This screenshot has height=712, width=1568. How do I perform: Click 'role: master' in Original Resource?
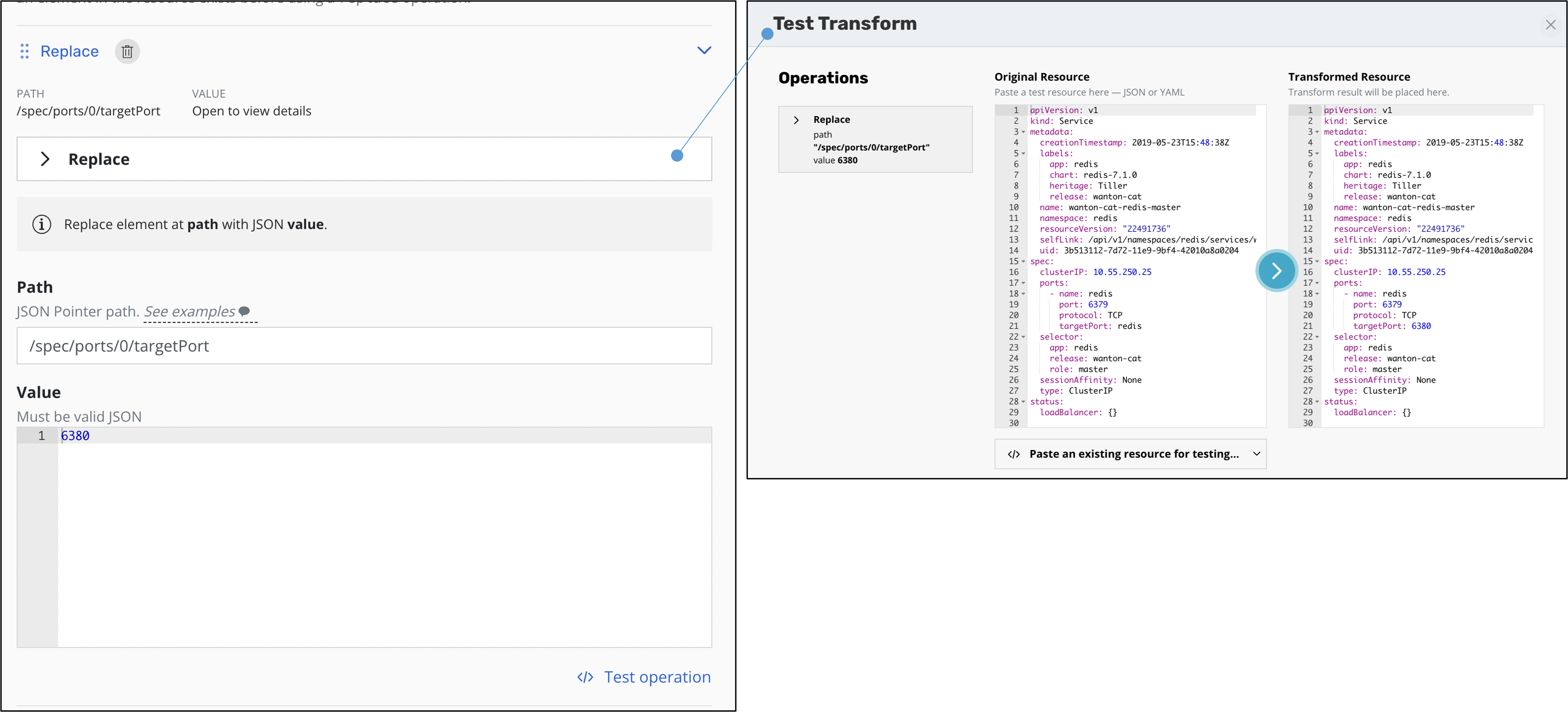(x=1078, y=369)
